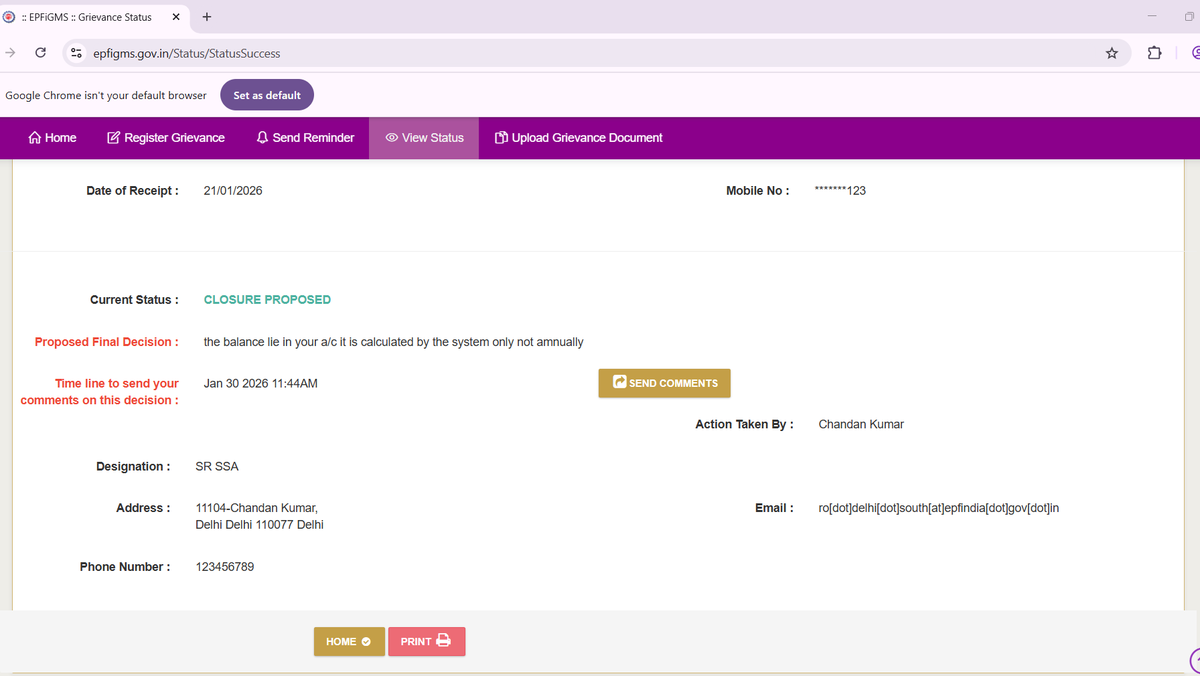
Task: Select the View Status tab
Action: (425, 138)
